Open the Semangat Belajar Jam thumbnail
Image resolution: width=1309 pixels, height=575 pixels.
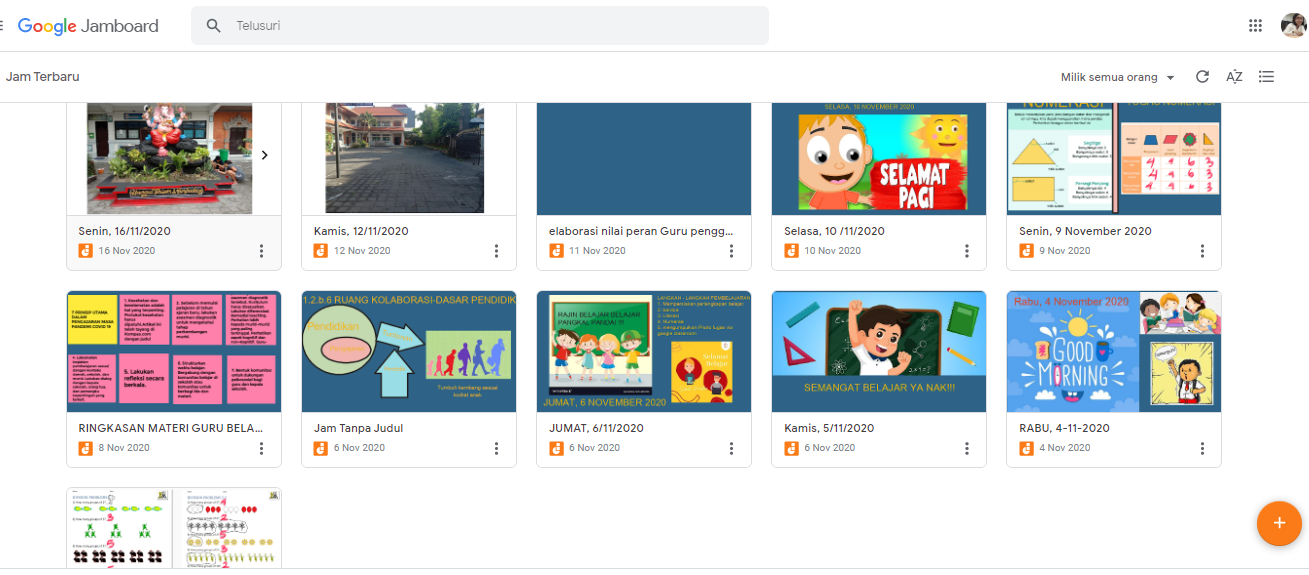879,351
